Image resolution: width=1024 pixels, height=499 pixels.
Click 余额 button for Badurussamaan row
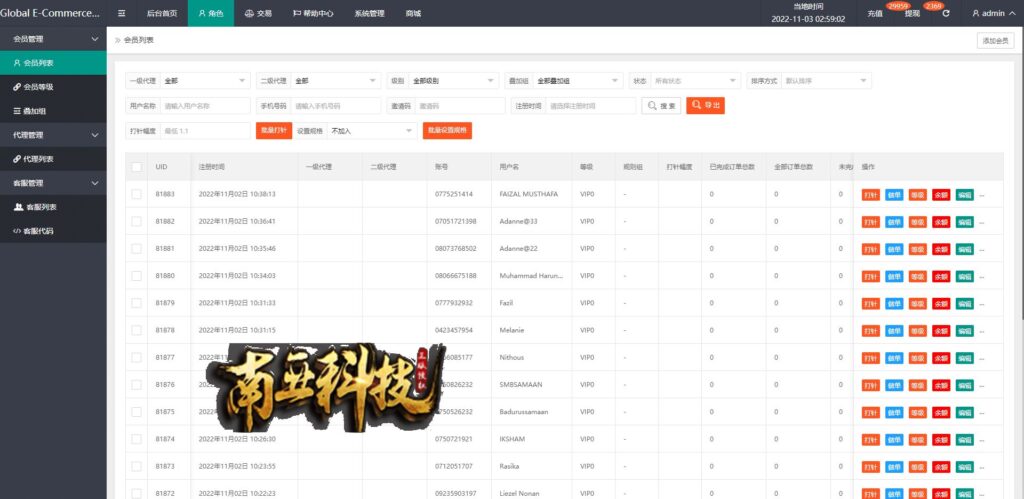[941, 413]
